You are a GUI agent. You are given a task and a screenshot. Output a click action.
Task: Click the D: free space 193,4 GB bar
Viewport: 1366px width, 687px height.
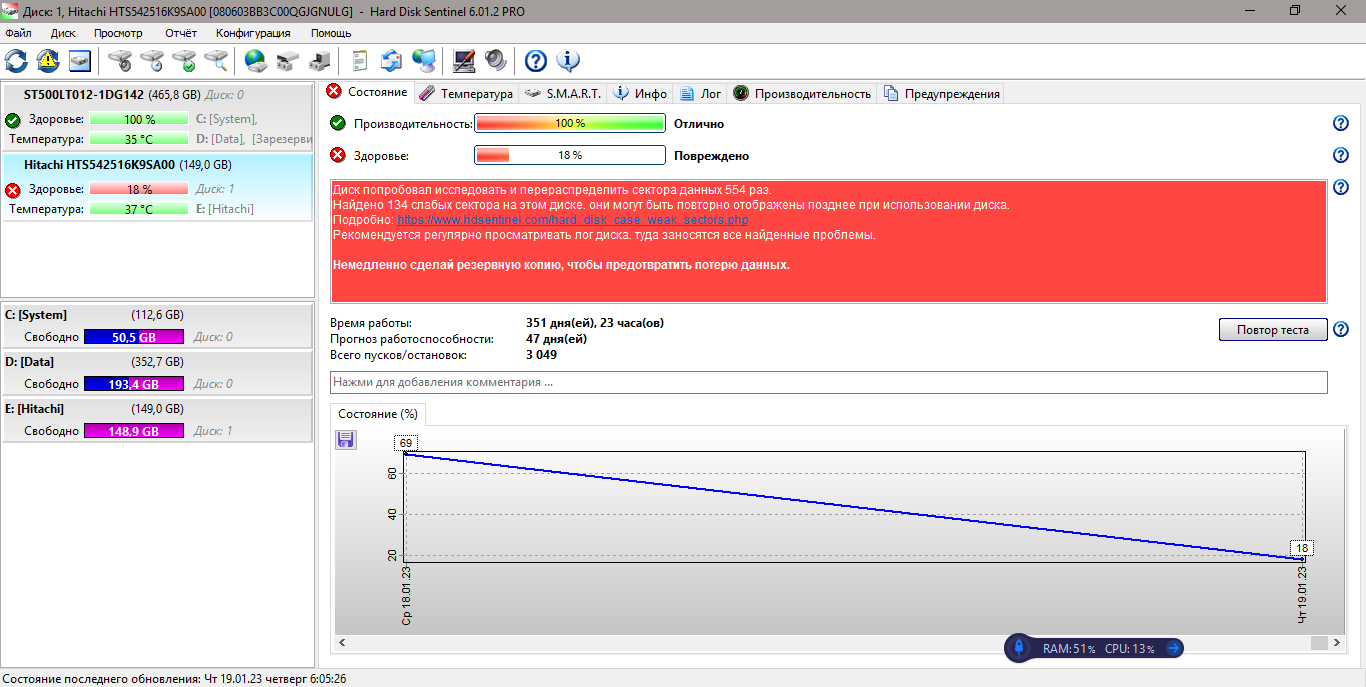tap(134, 384)
